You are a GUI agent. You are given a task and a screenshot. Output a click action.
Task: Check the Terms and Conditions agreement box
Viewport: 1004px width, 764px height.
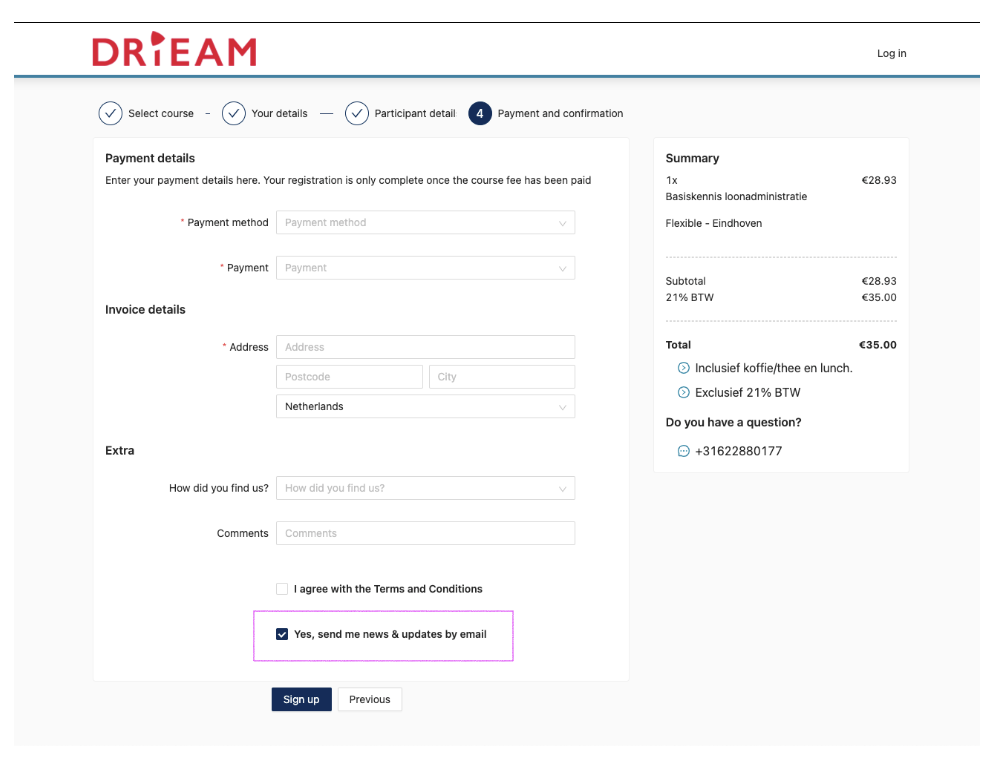coord(282,589)
